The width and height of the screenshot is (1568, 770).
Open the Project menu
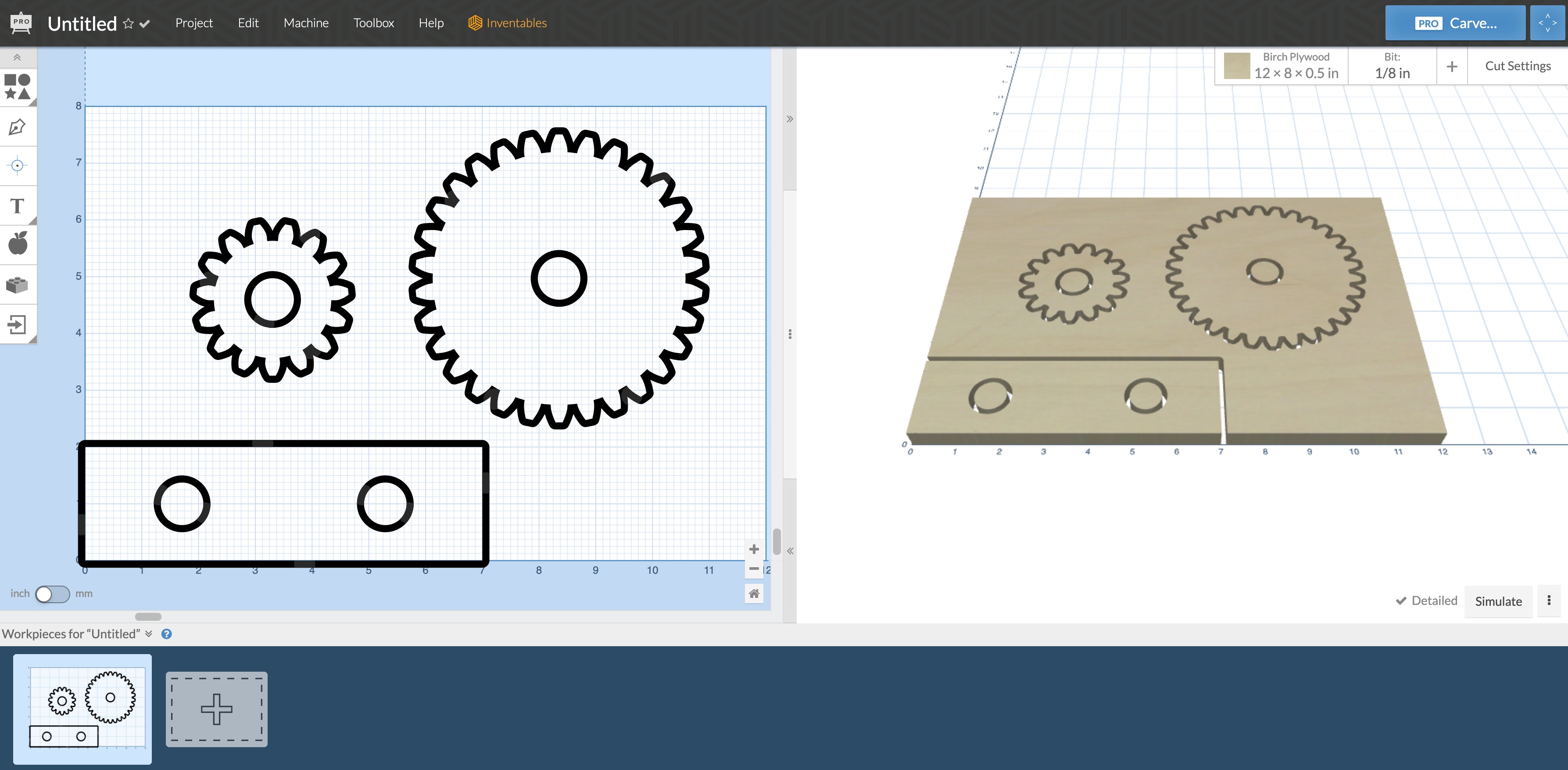[193, 23]
